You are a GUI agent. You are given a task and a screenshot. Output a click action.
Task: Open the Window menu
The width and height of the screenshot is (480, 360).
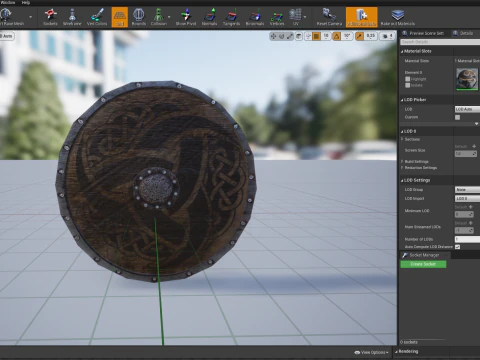click(7, 2)
